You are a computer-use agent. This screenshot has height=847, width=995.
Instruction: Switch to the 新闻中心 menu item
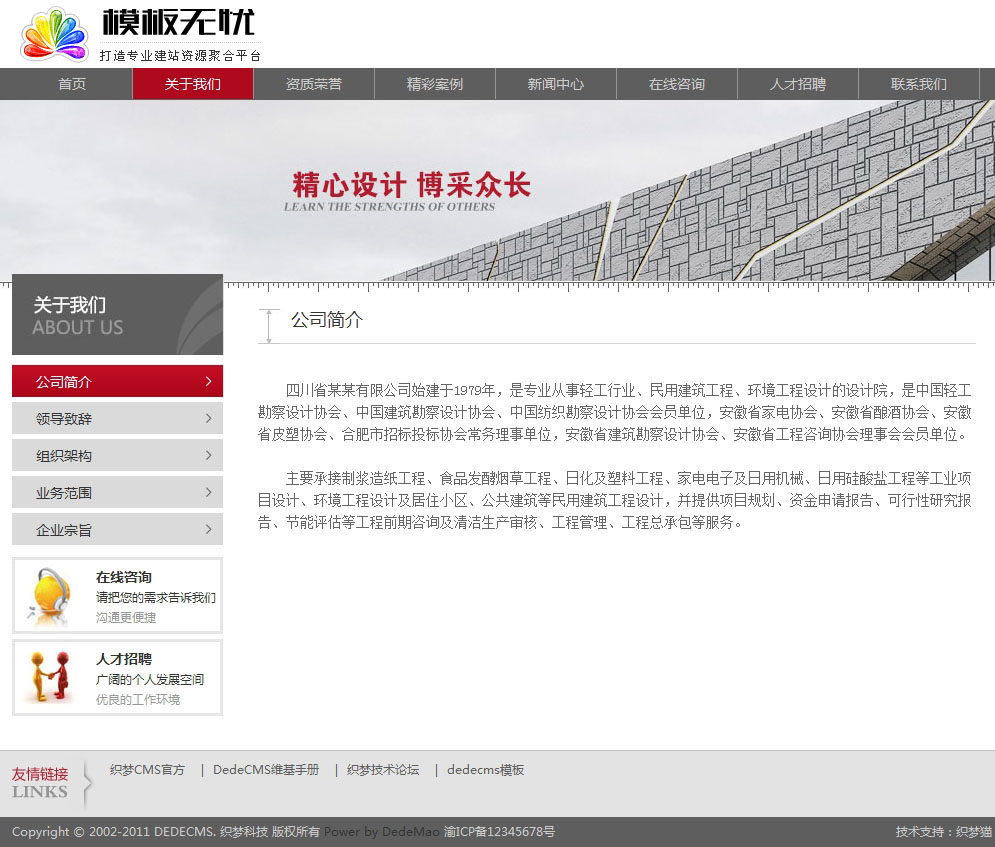click(x=556, y=84)
